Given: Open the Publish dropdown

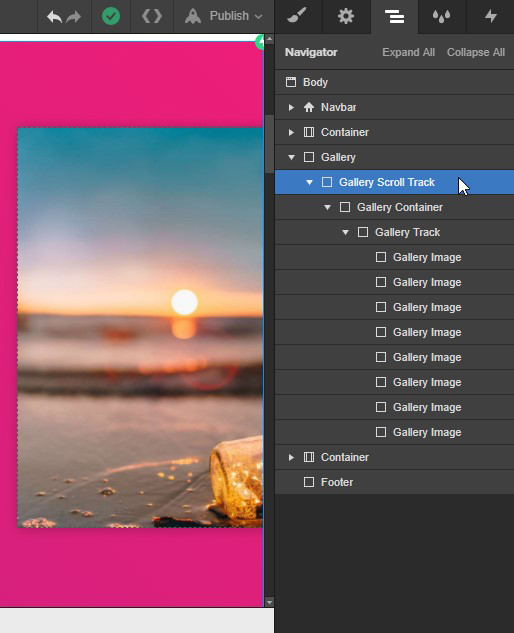Looking at the screenshot, I should (x=224, y=16).
